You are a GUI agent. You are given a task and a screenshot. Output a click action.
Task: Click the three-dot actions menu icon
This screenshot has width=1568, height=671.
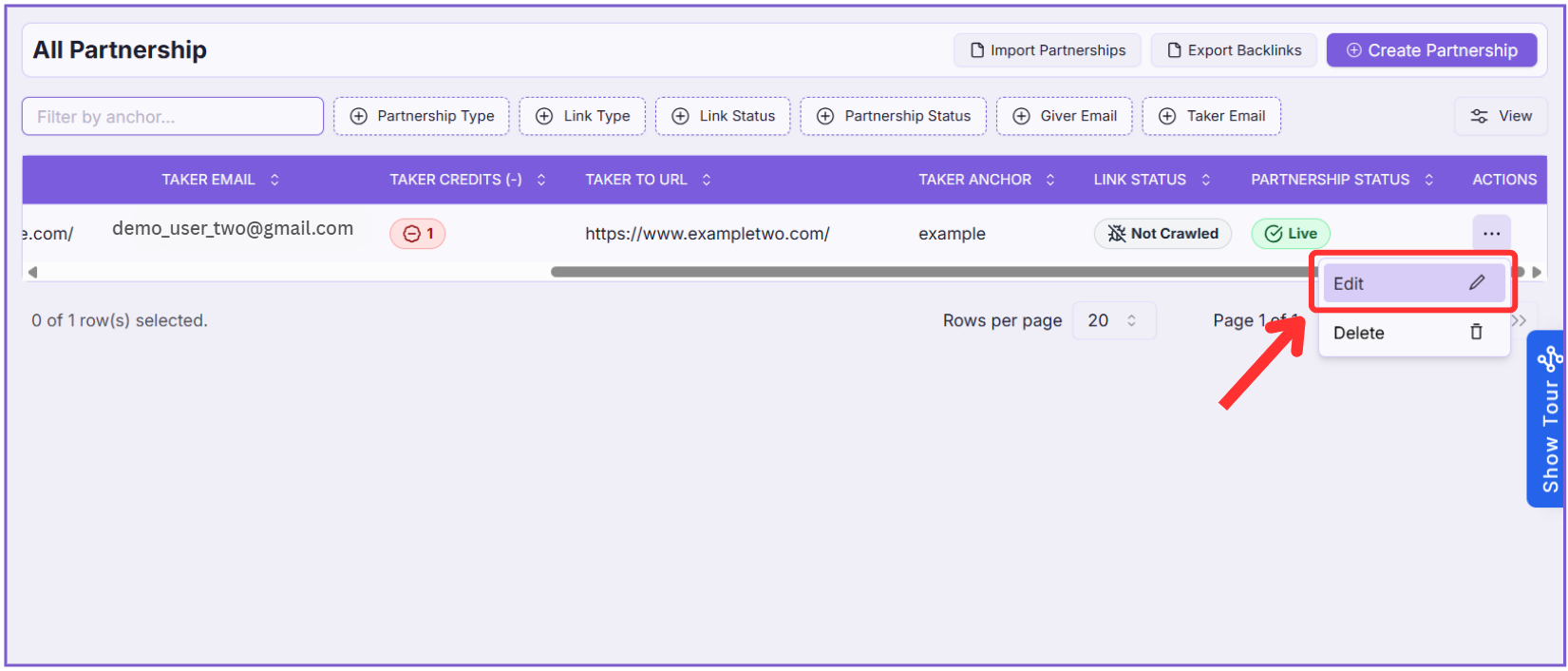[1491, 234]
